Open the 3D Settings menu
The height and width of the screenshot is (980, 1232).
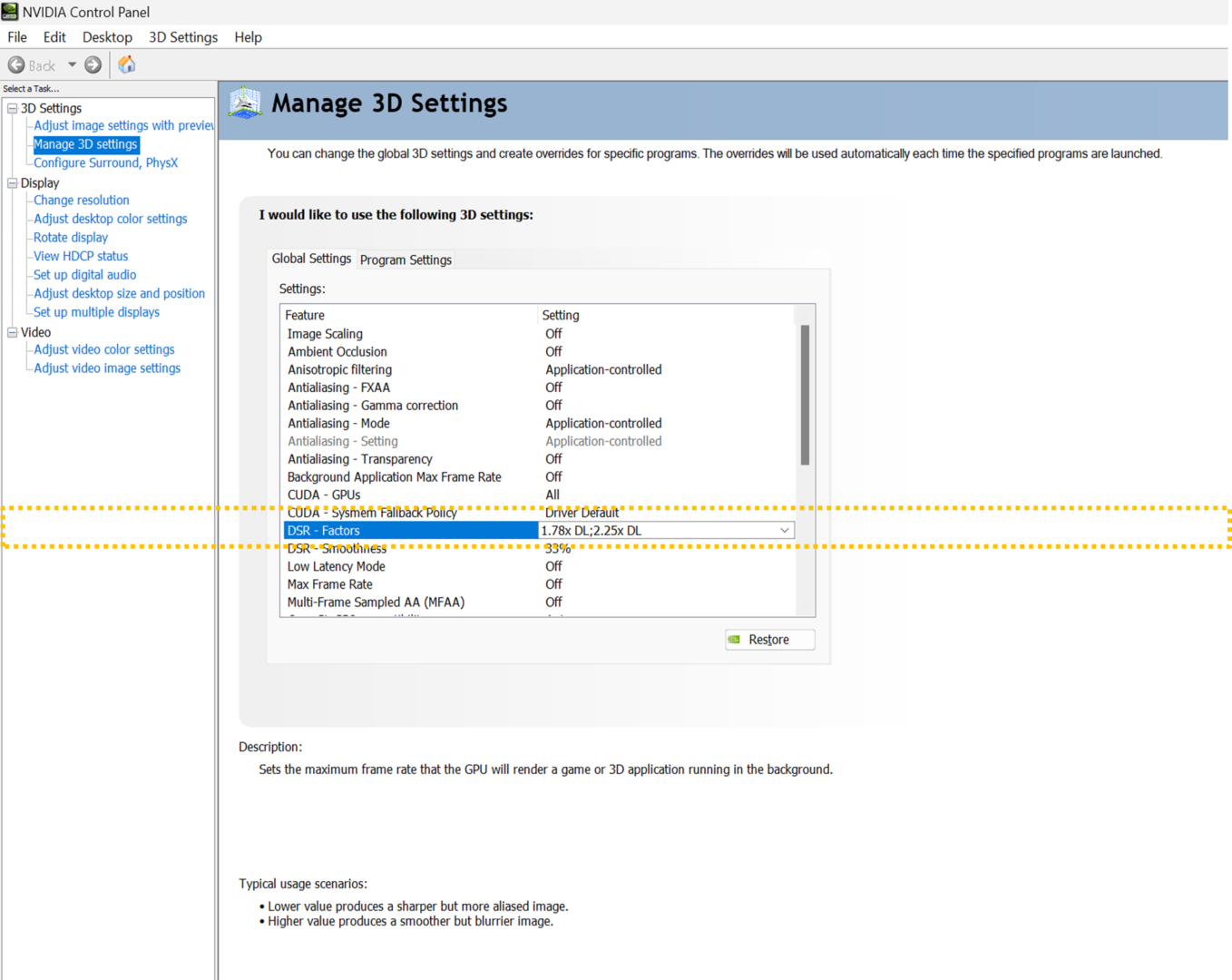183,37
